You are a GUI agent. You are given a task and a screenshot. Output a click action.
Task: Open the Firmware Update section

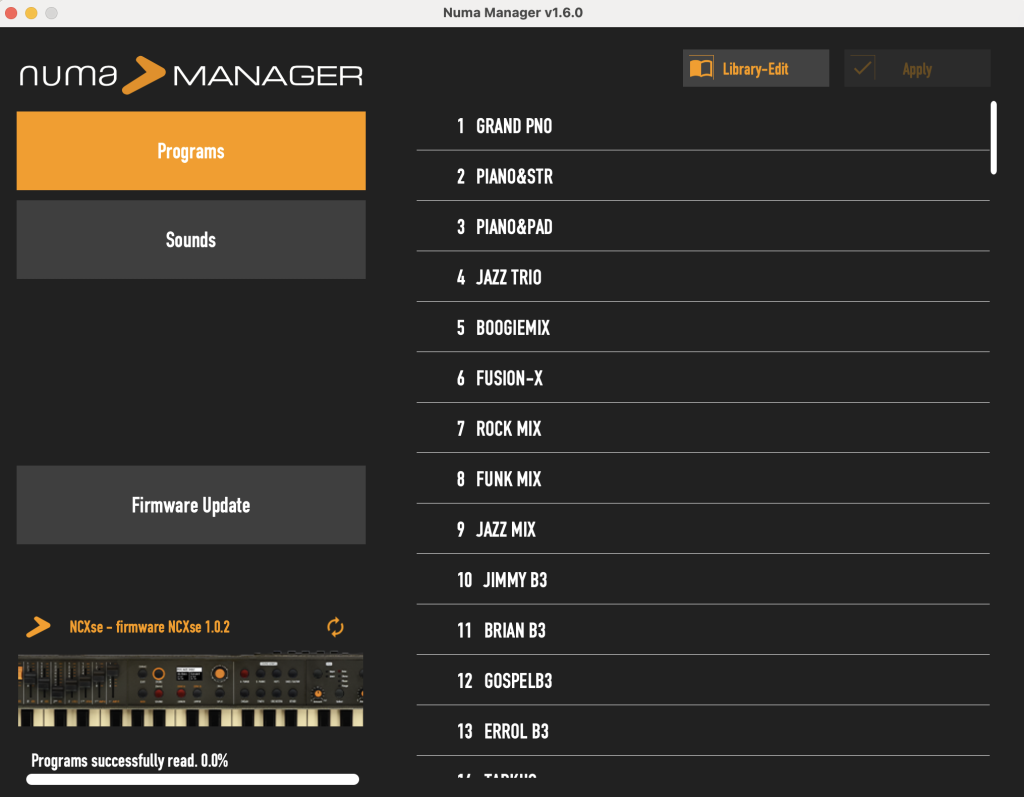click(191, 505)
